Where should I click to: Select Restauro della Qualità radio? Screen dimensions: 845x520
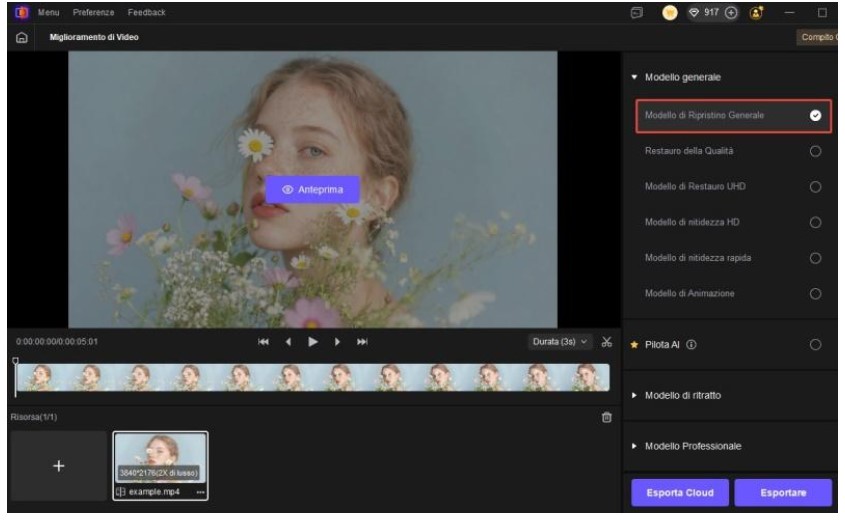pos(815,151)
